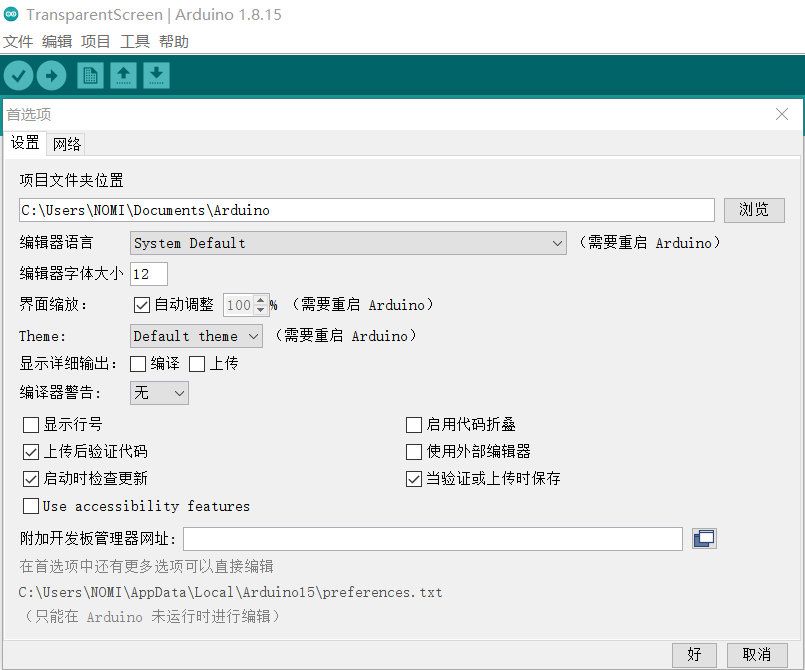Open the Default theme dropdown

coord(196,336)
